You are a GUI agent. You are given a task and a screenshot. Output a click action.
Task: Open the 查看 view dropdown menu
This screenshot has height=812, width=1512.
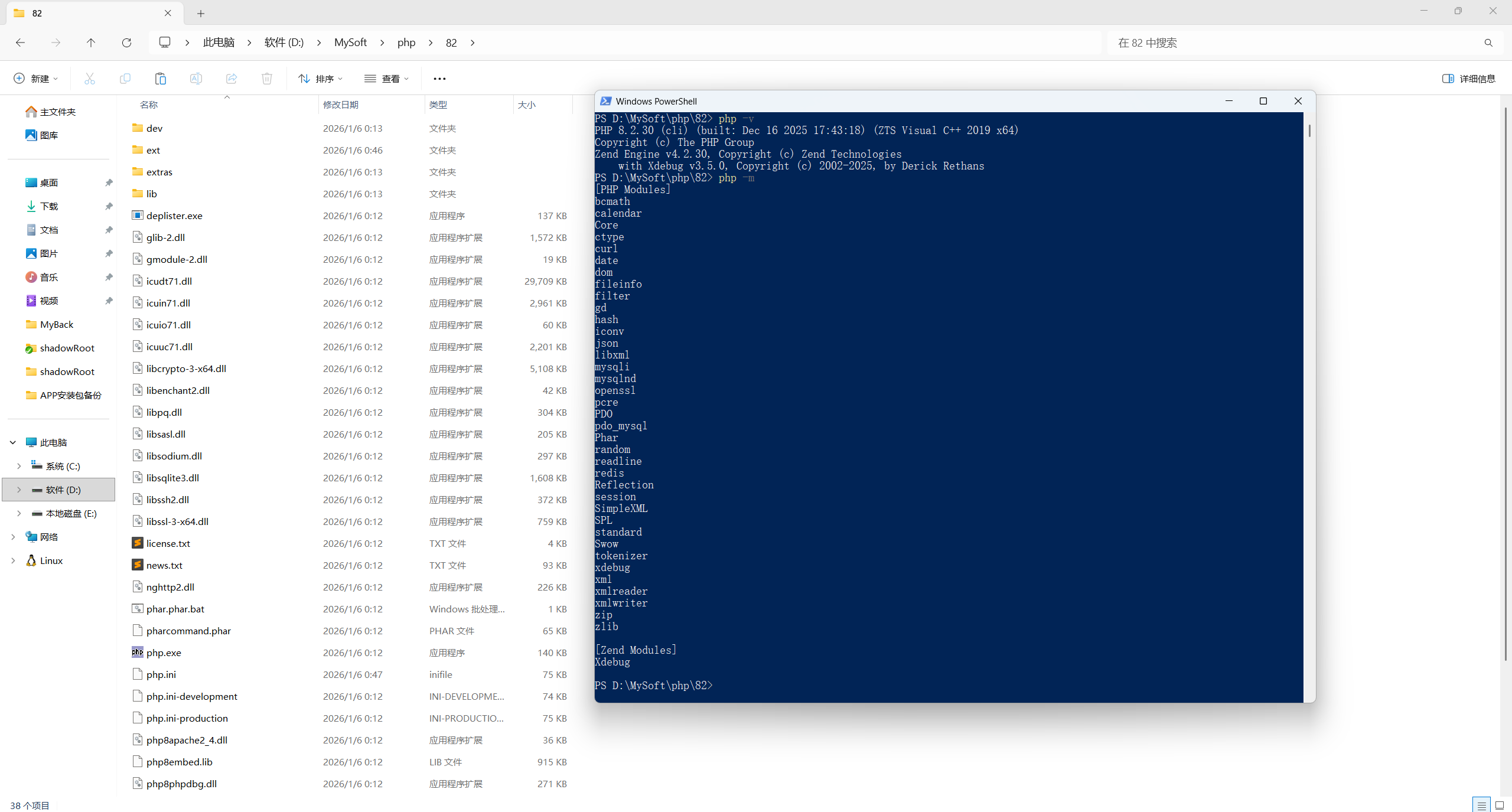[x=387, y=79]
